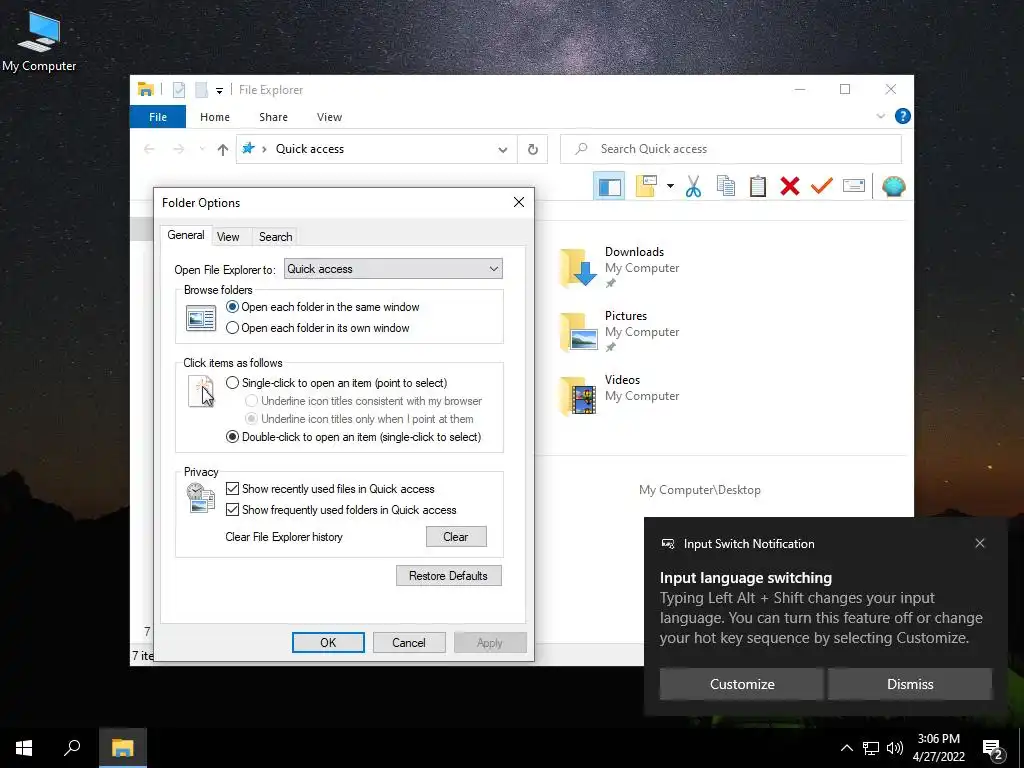Open the recent locations chevron
1024x768 pixels.
tap(202, 150)
